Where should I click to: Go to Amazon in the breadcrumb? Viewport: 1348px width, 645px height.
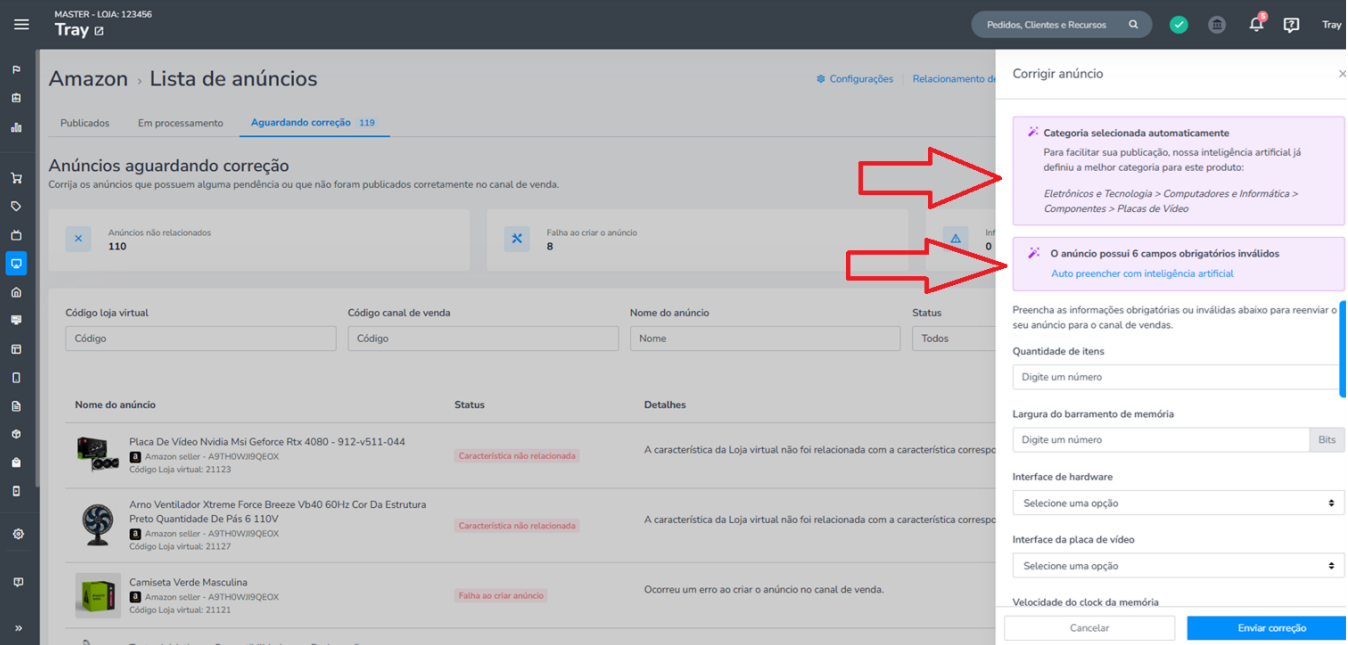tap(88, 79)
